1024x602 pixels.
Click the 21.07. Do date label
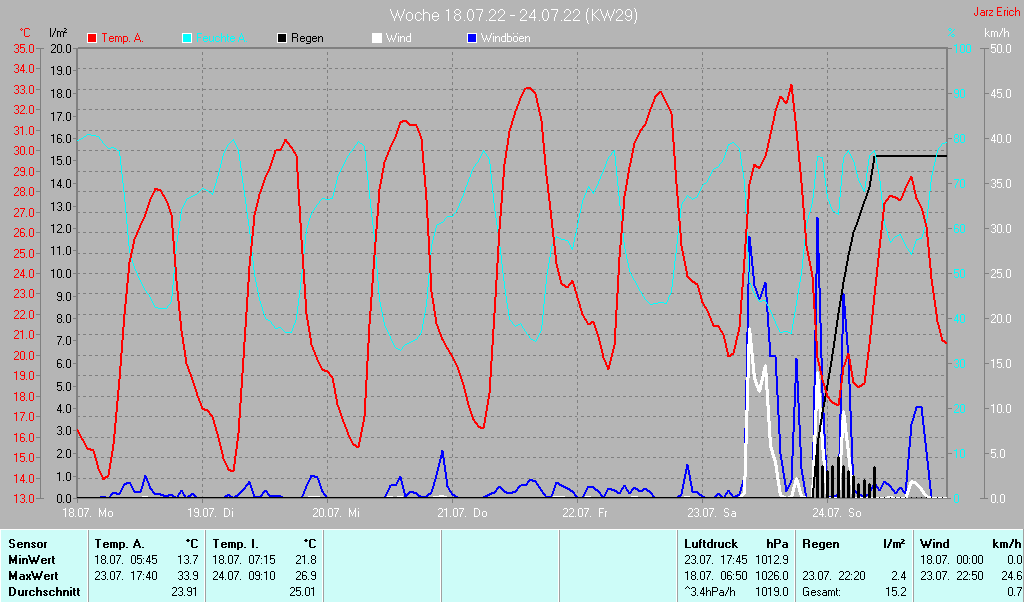click(x=463, y=513)
